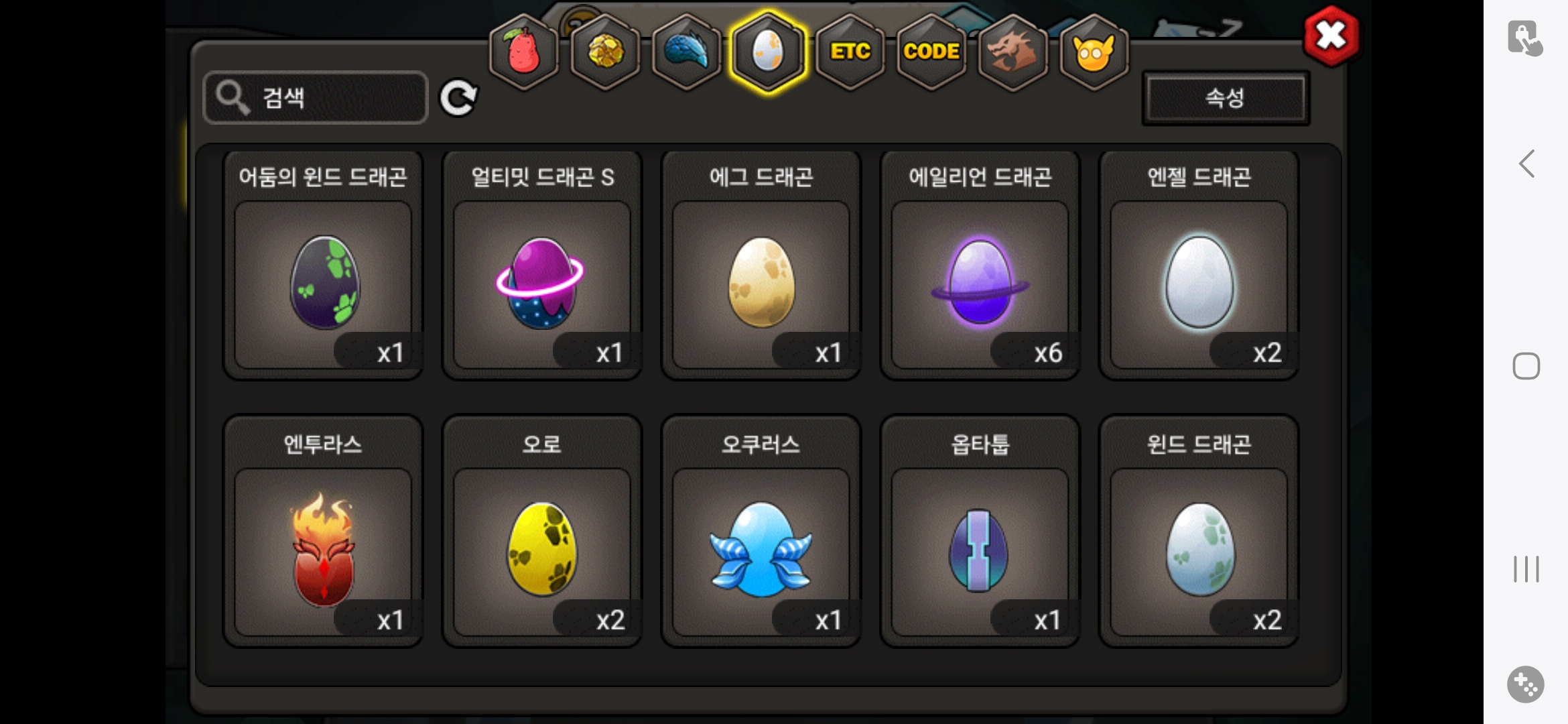
Task: Switch to the brown dragon head tab
Action: point(1012,51)
